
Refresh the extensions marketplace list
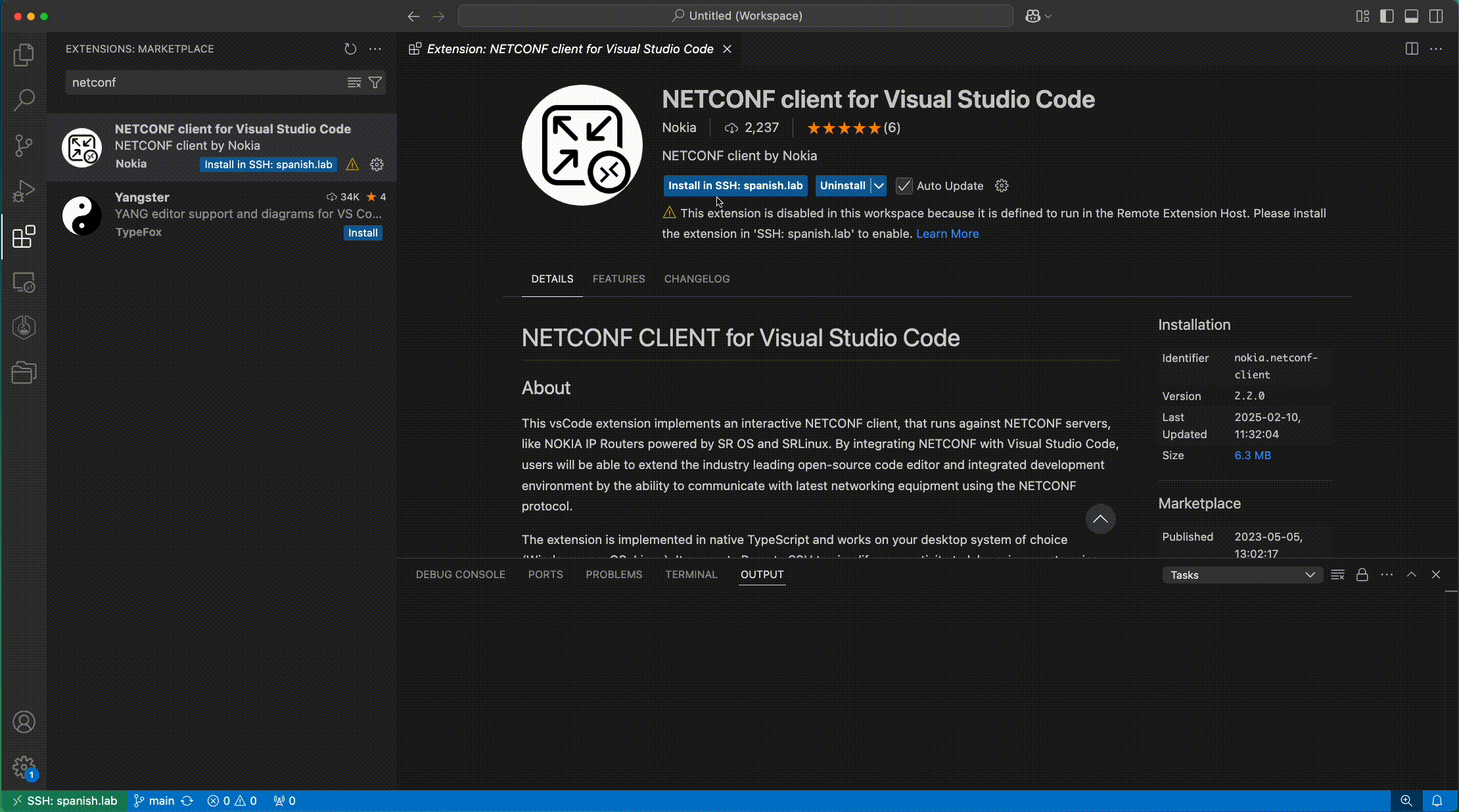tap(350, 49)
